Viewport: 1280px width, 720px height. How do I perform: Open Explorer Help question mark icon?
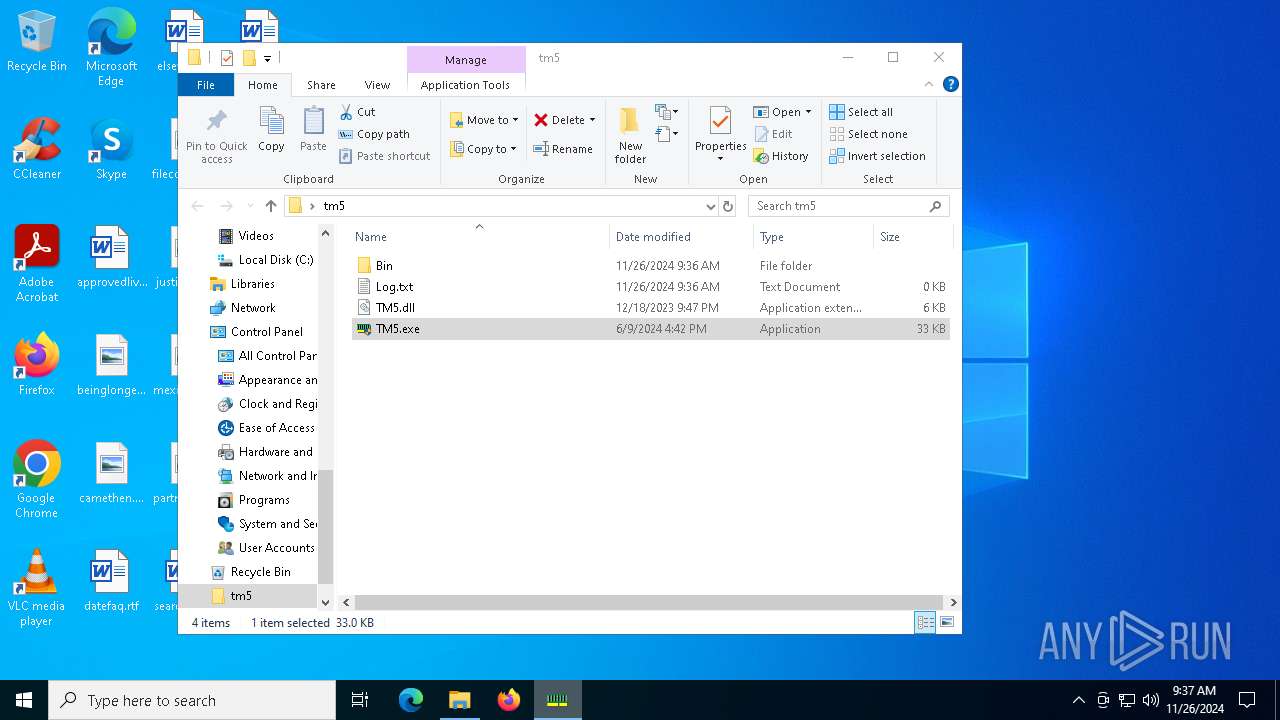pos(951,85)
